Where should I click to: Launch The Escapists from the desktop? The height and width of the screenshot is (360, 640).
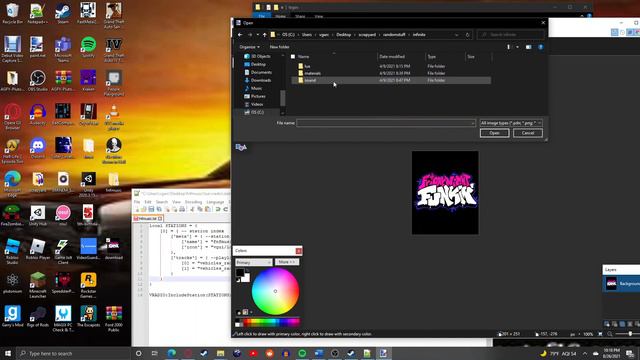pos(88,317)
